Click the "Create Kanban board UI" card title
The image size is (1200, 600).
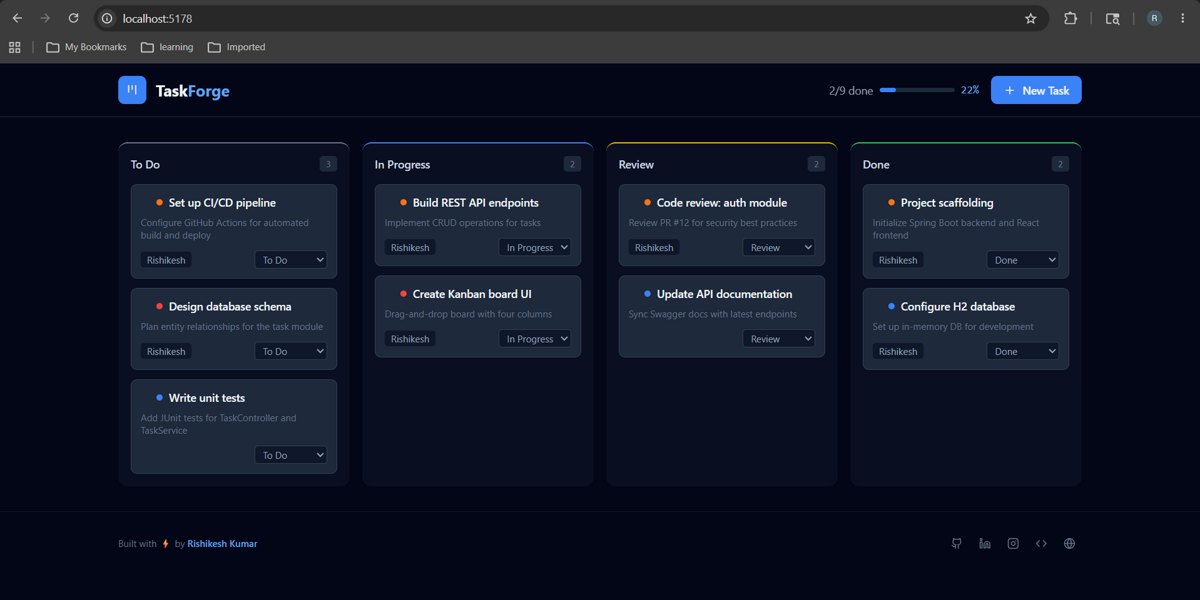pos(472,294)
